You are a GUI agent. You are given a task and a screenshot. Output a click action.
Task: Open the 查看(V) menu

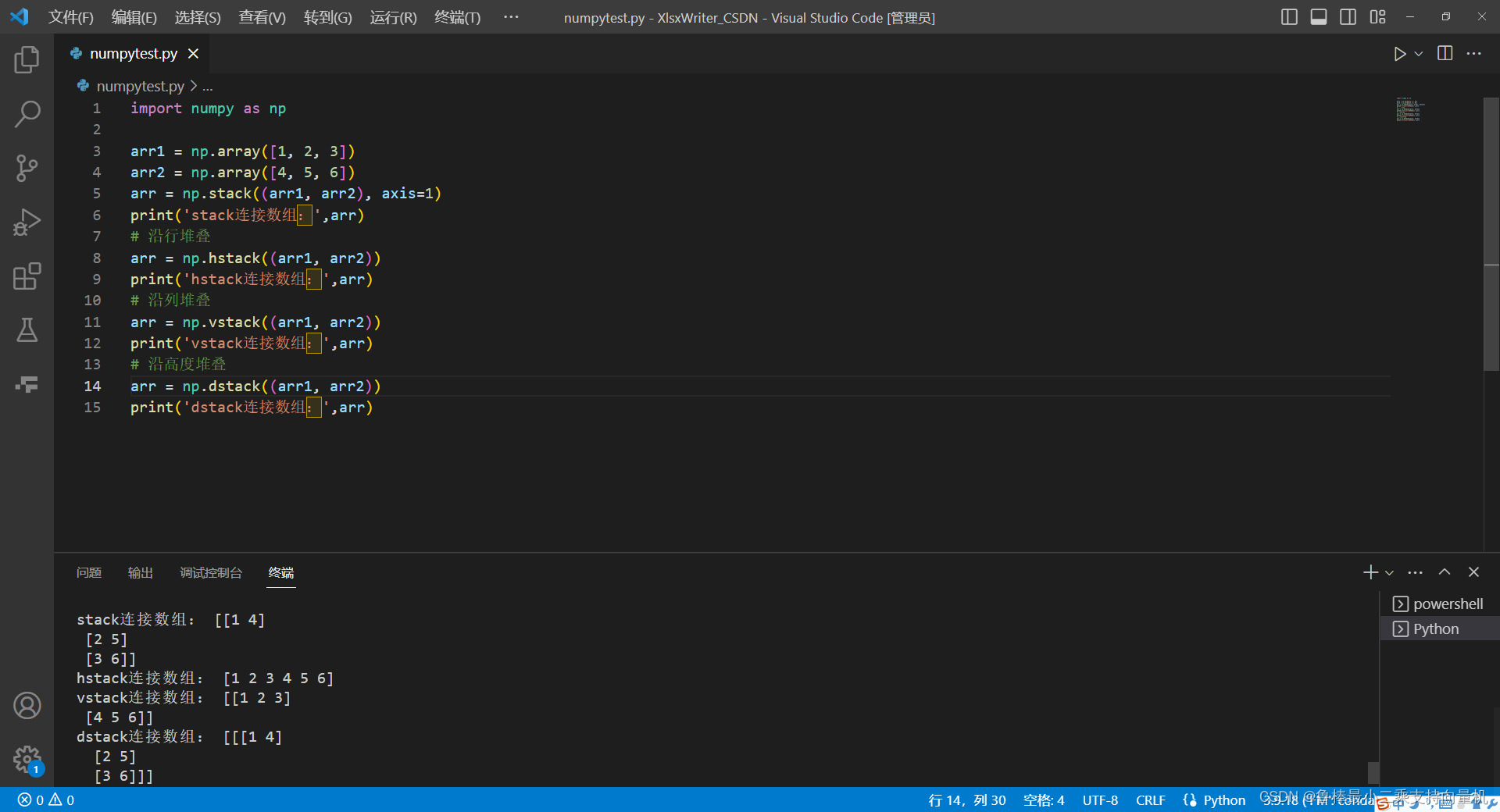(x=262, y=17)
